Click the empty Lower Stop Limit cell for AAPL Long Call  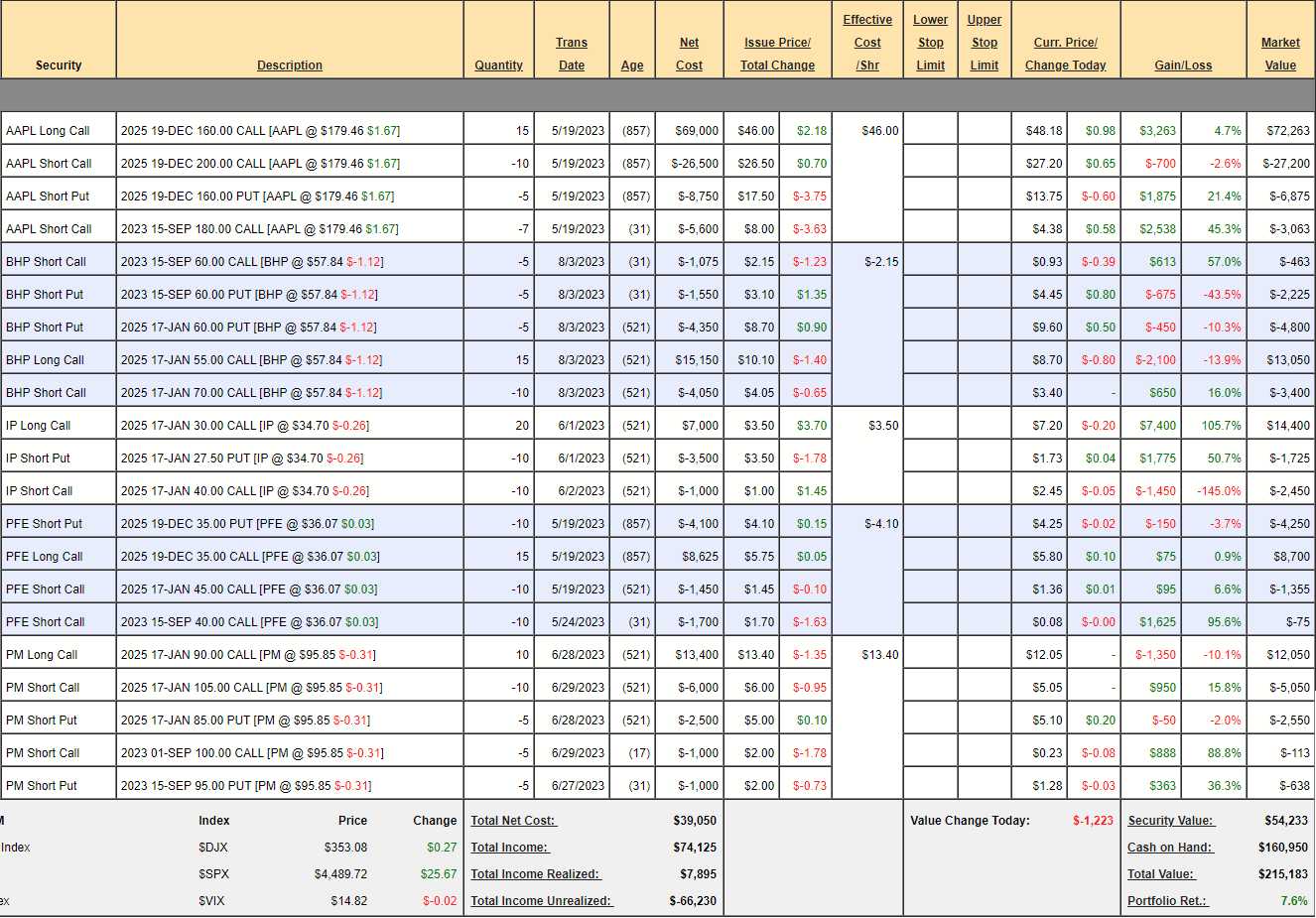point(930,131)
